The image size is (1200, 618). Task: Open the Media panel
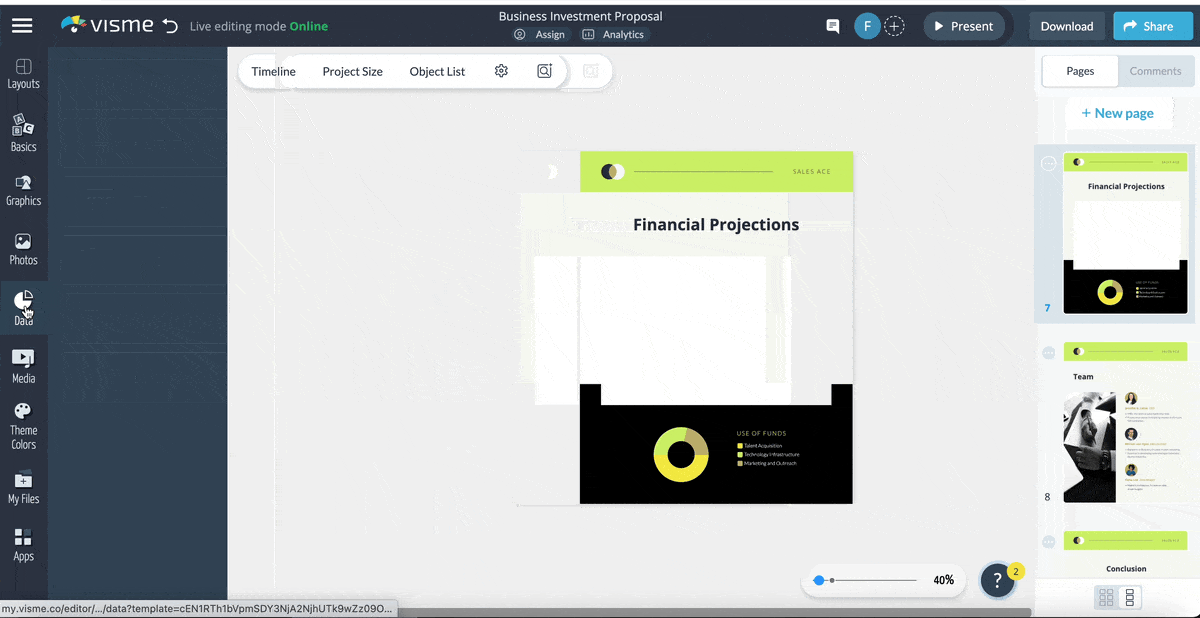tap(23, 364)
